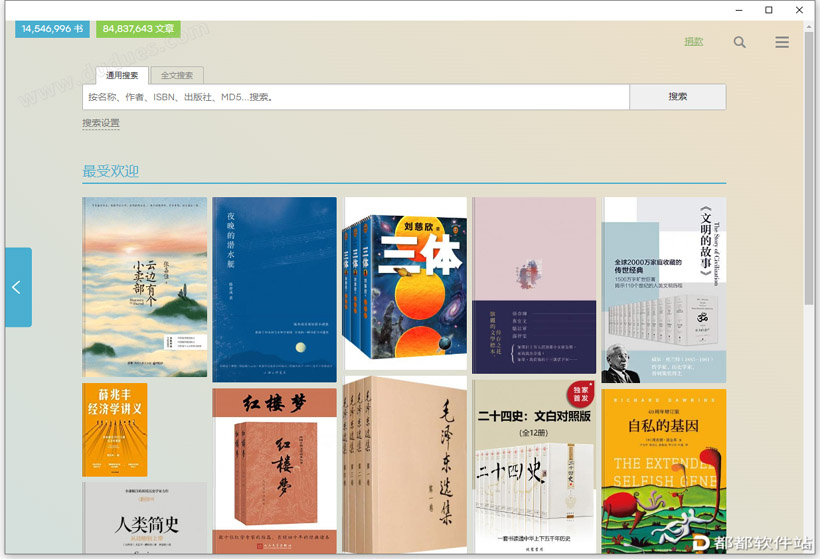Image resolution: width=820 pixels, height=559 pixels.
Task: Click the left arrow side panel button
Action: (x=18, y=287)
